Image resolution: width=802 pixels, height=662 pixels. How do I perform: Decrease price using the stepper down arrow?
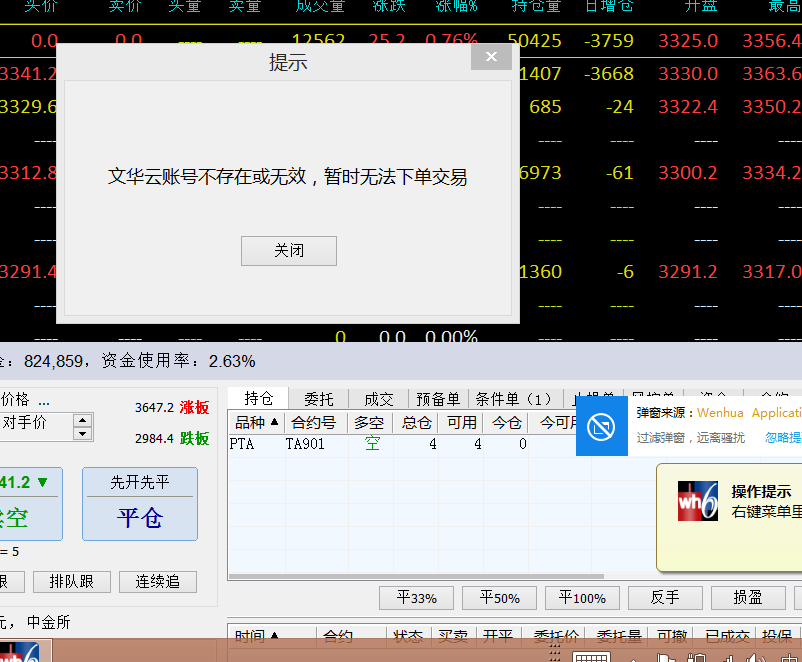coord(83,433)
